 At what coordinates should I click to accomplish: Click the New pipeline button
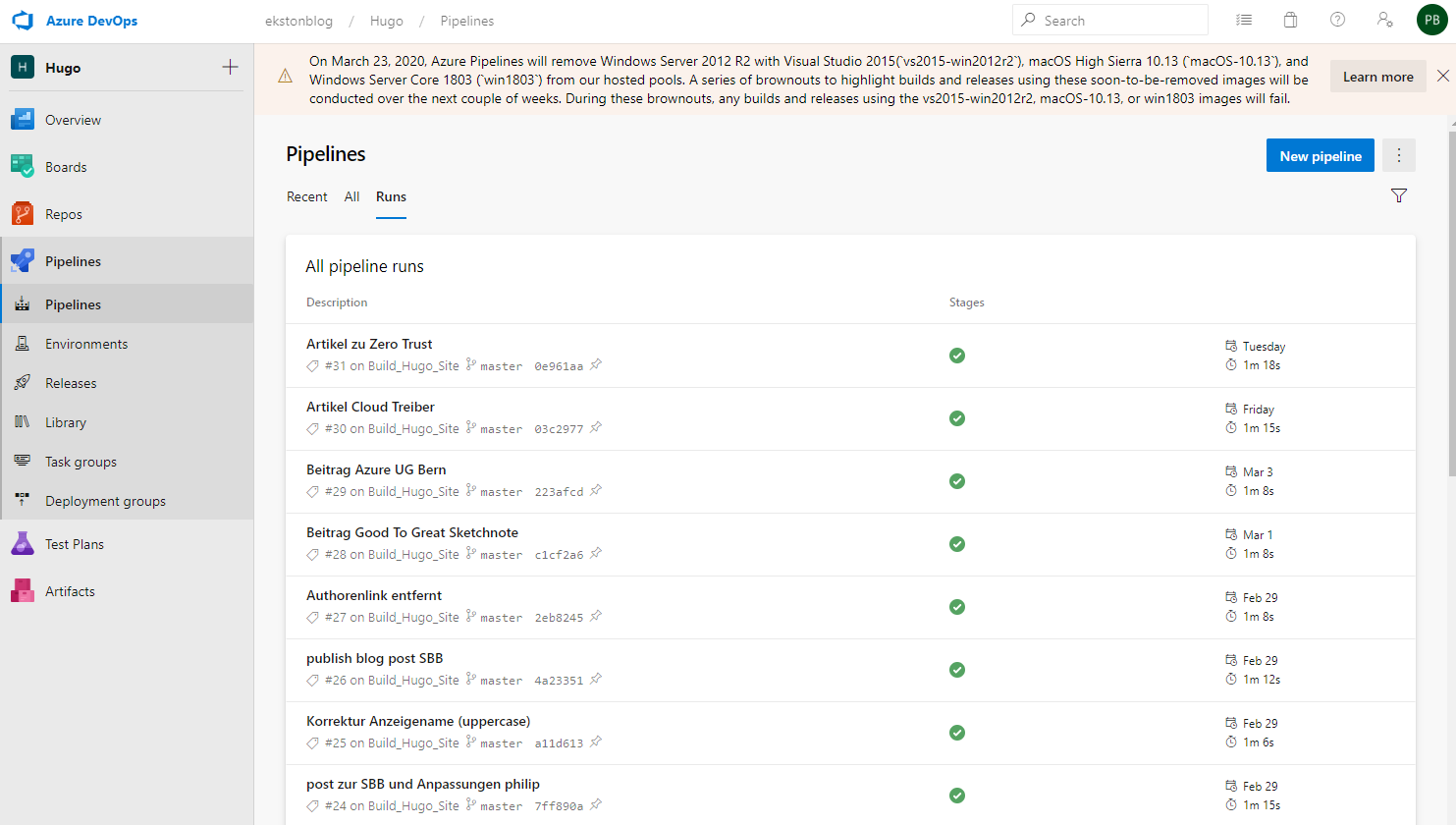1321,155
